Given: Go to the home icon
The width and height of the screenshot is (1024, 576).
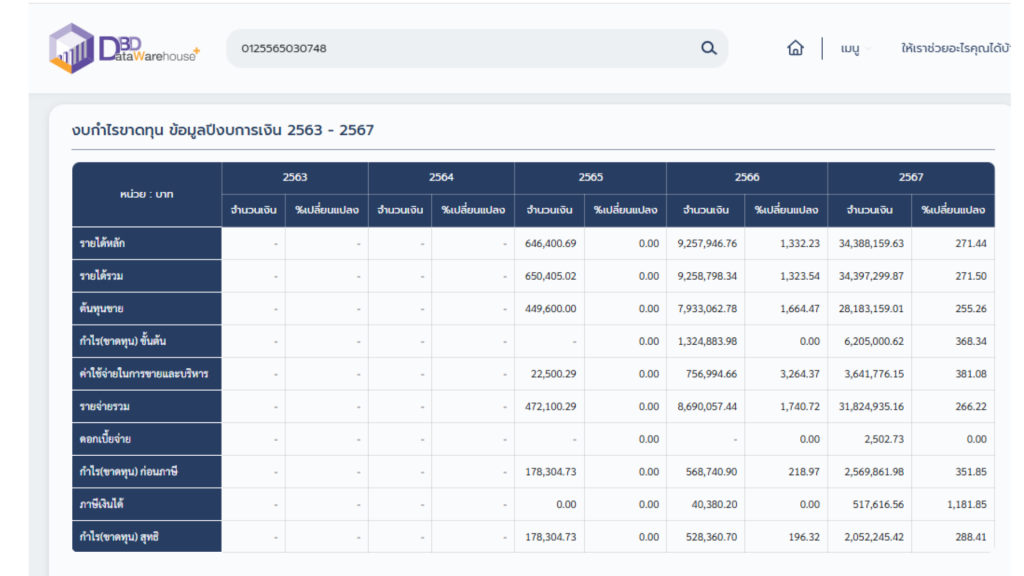Looking at the screenshot, I should pos(795,48).
